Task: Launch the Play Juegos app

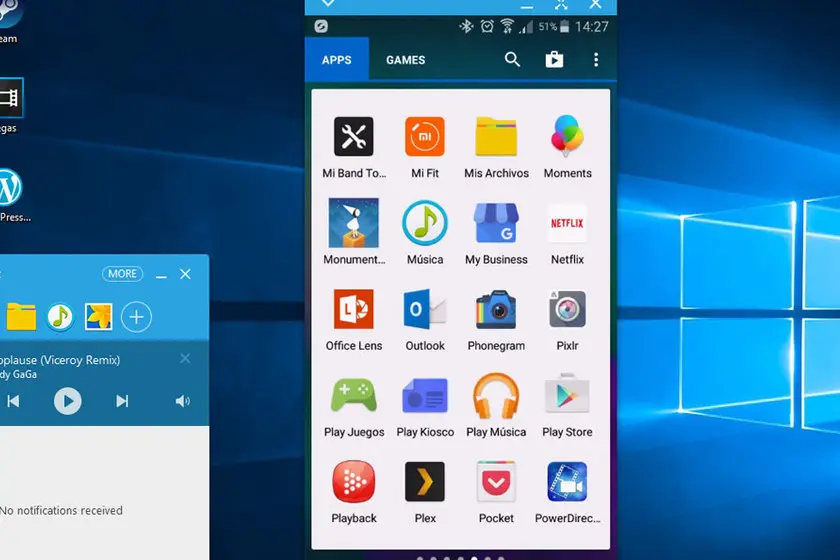Action: click(354, 395)
